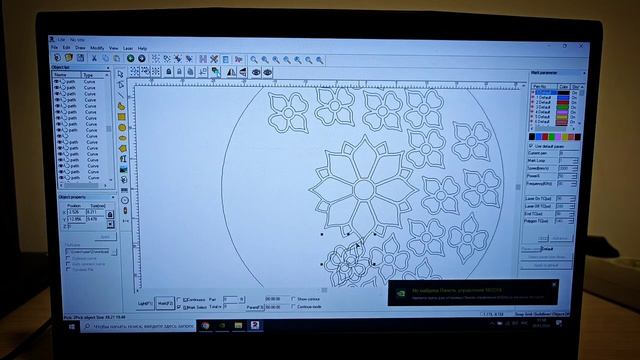This screenshot has height=360, width=640.
Task: Create a new file via toolbar icon
Action: [57, 58]
